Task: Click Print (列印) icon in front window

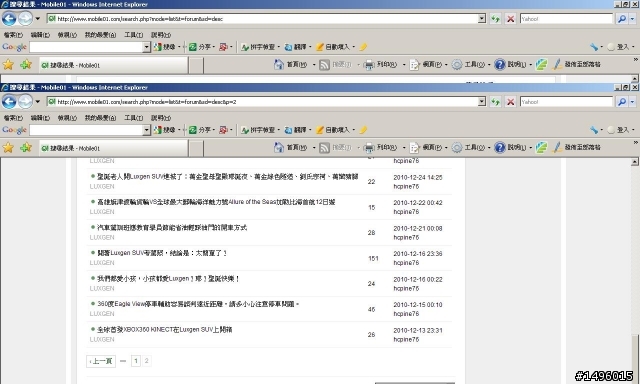Action: 369,147
